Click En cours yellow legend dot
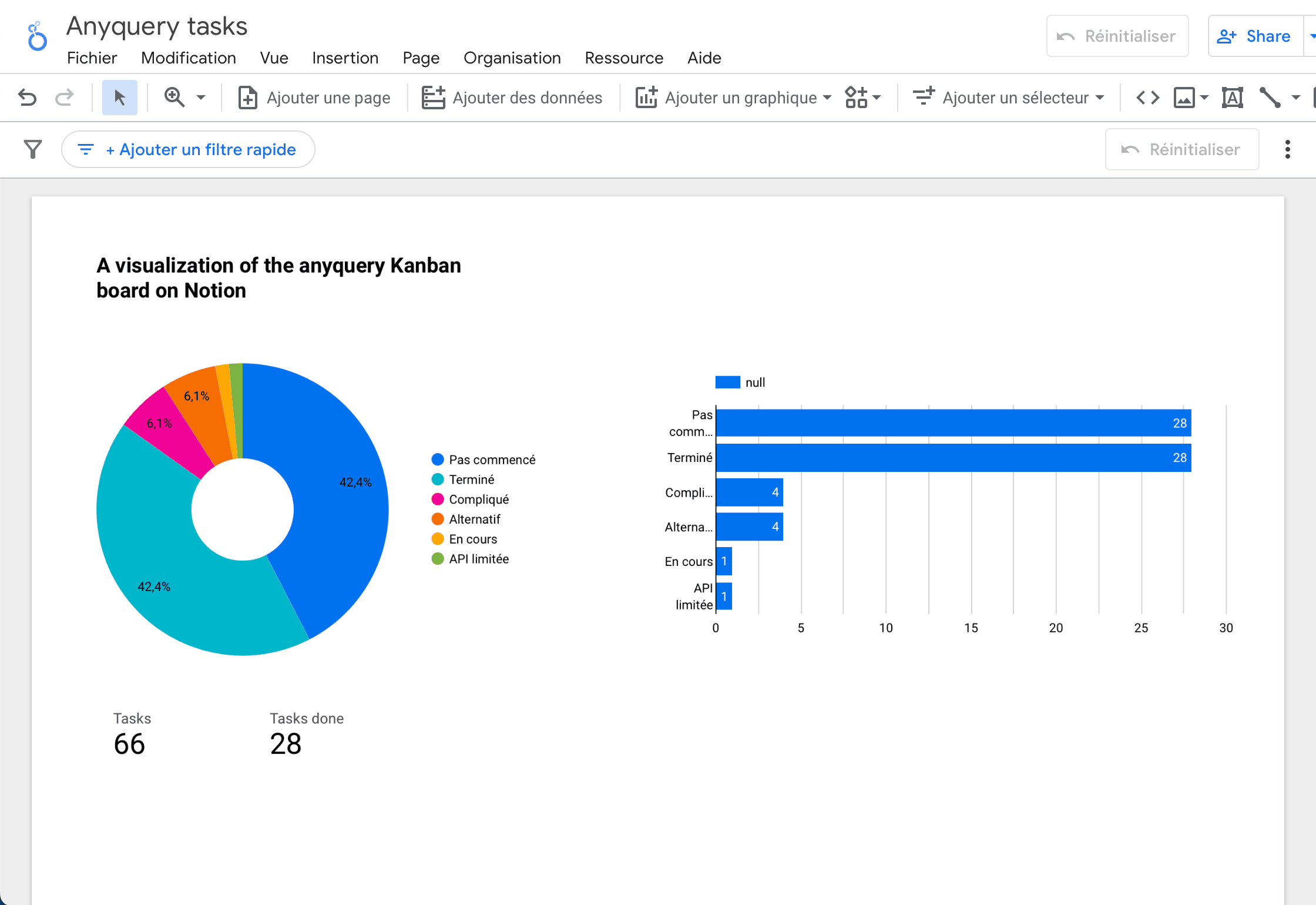 click(x=438, y=539)
